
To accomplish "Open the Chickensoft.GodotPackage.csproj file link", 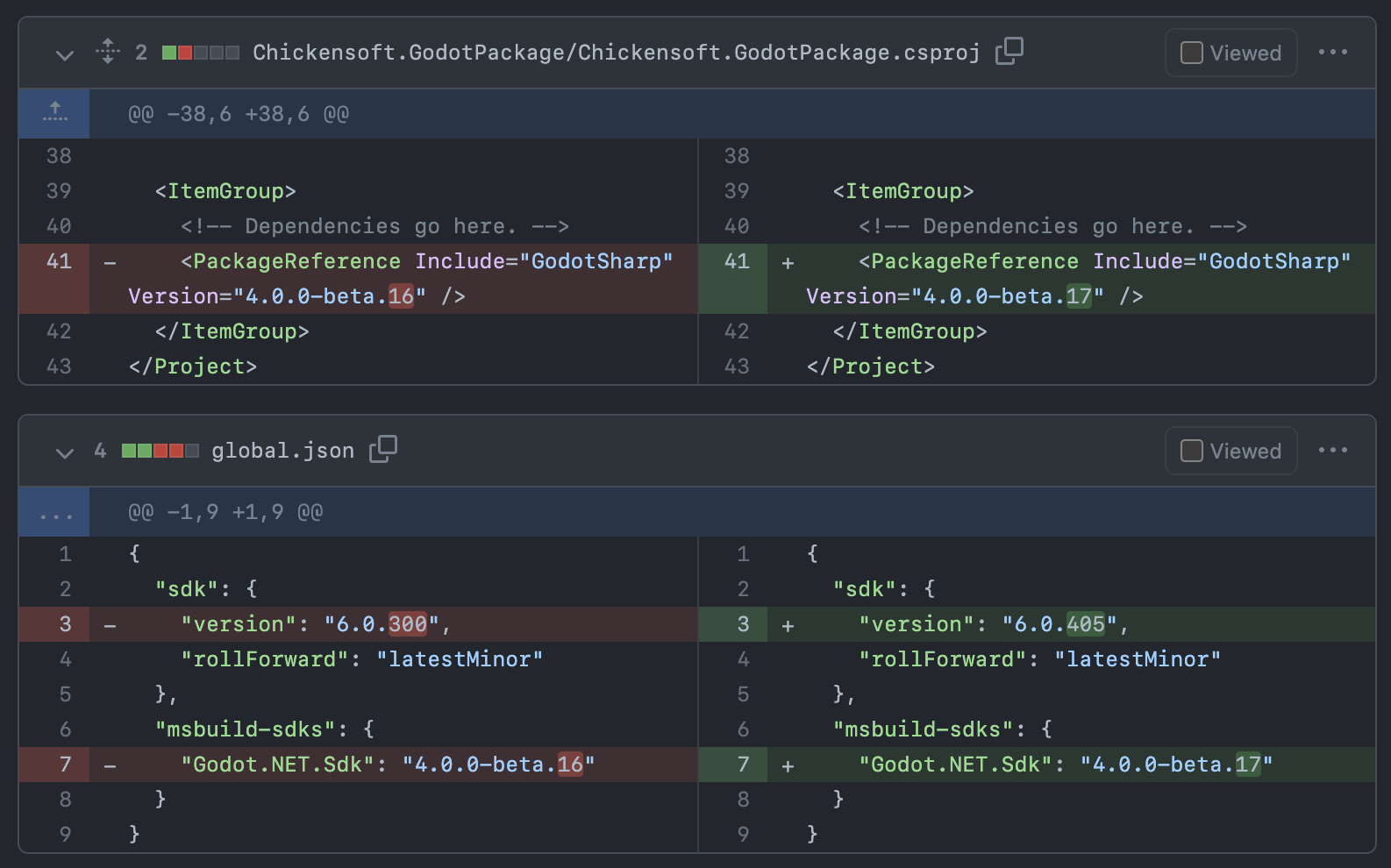I will click(x=616, y=53).
